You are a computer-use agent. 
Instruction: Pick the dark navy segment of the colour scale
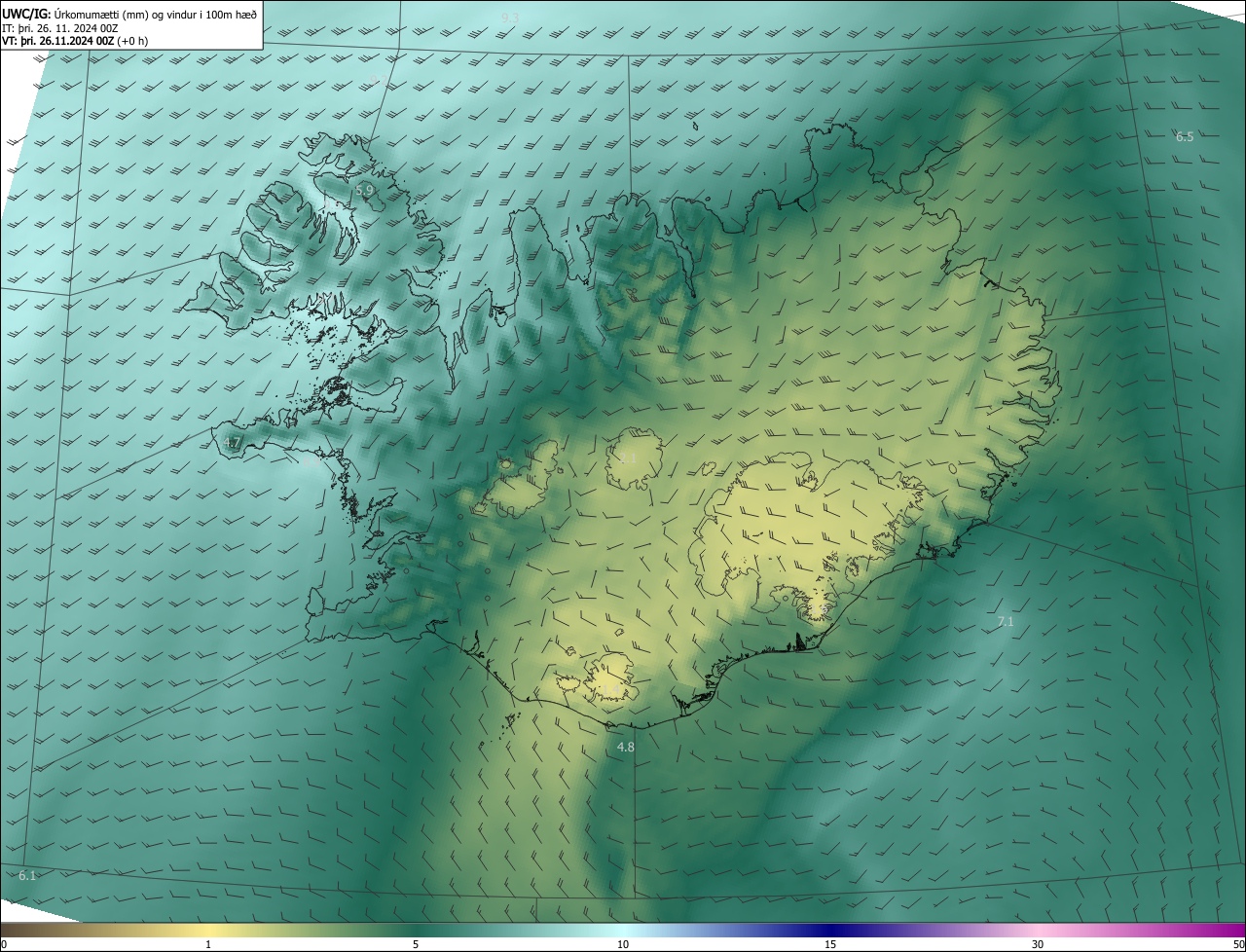point(830,930)
